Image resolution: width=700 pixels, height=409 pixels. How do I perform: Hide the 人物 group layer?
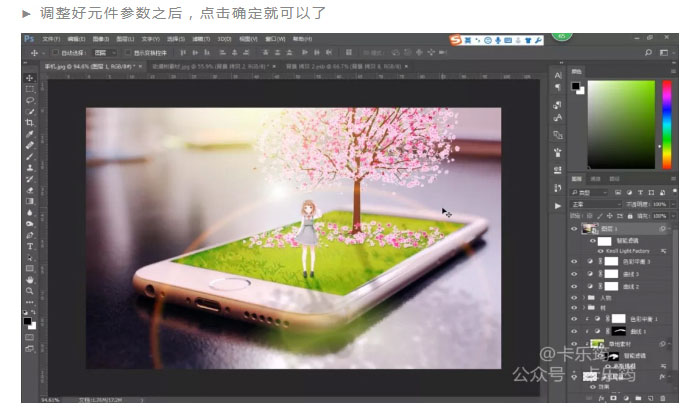click(574, 297)
